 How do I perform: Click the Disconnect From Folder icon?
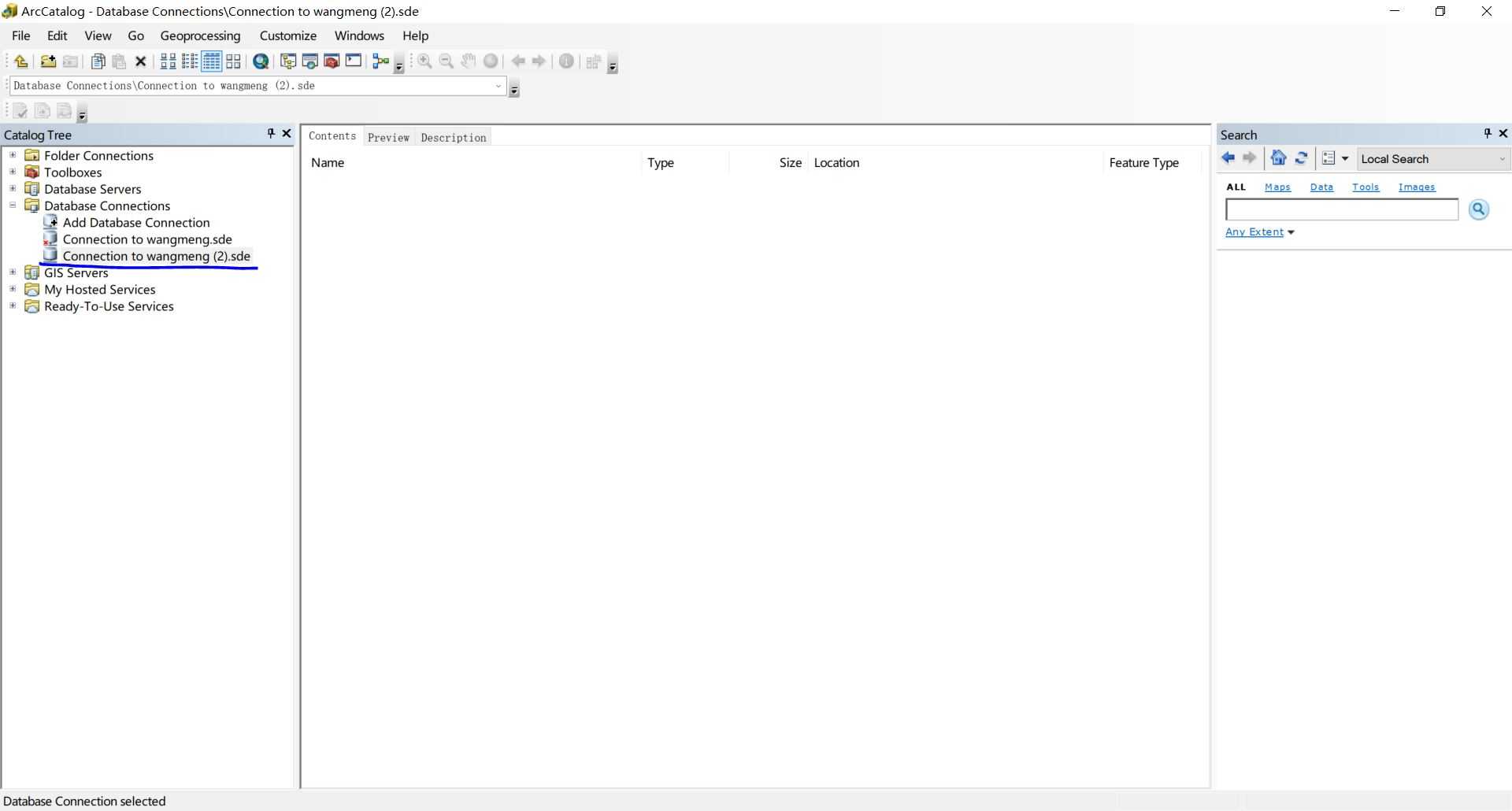click(x=70, y=61)
